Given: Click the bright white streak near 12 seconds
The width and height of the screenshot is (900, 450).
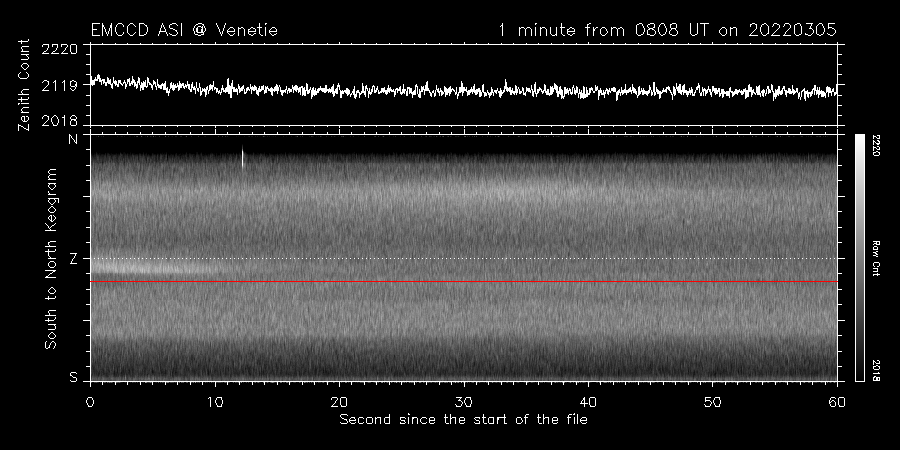Looking at the screenshot, I should point(243,156).
